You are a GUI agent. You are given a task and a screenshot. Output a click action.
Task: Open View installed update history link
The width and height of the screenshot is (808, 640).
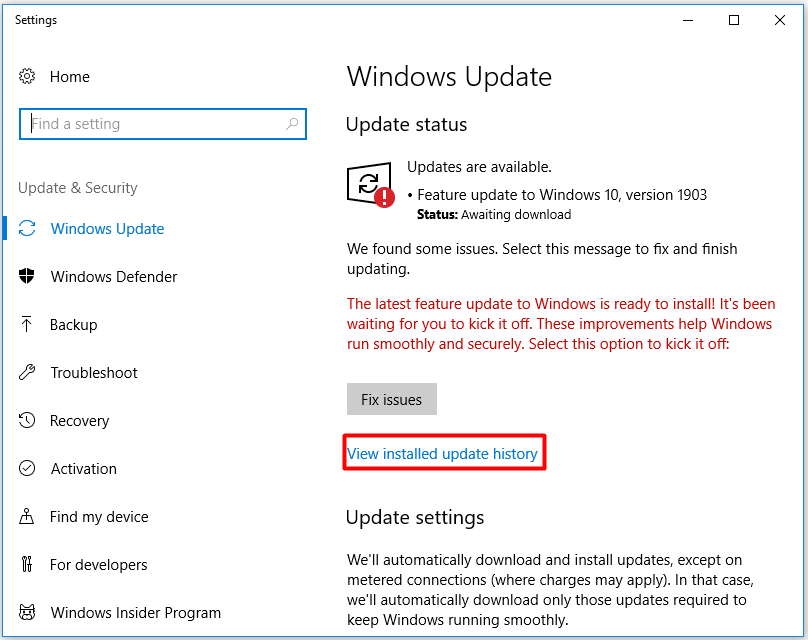442,453
